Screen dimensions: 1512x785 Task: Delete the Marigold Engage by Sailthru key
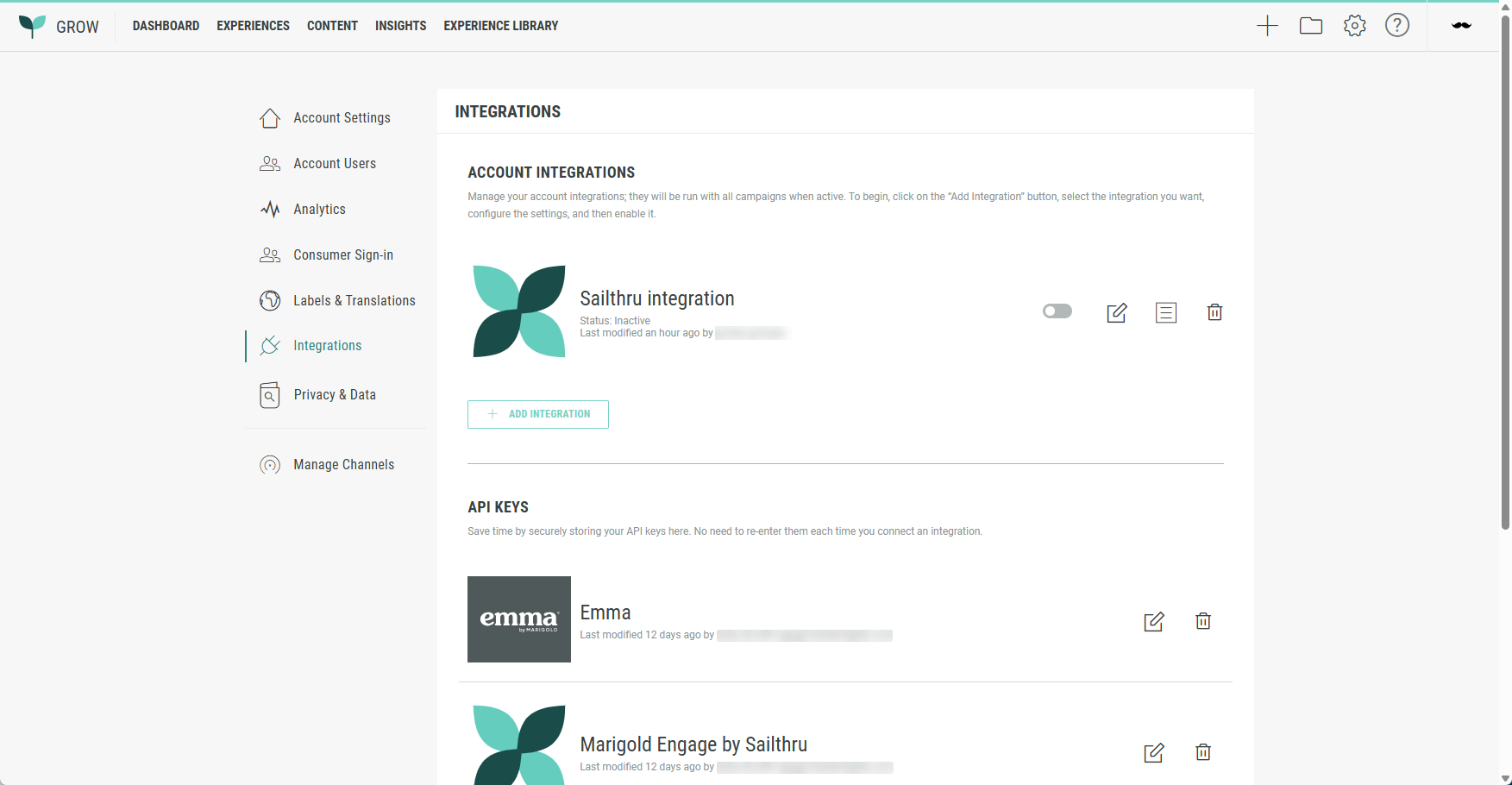(1202, 752)
